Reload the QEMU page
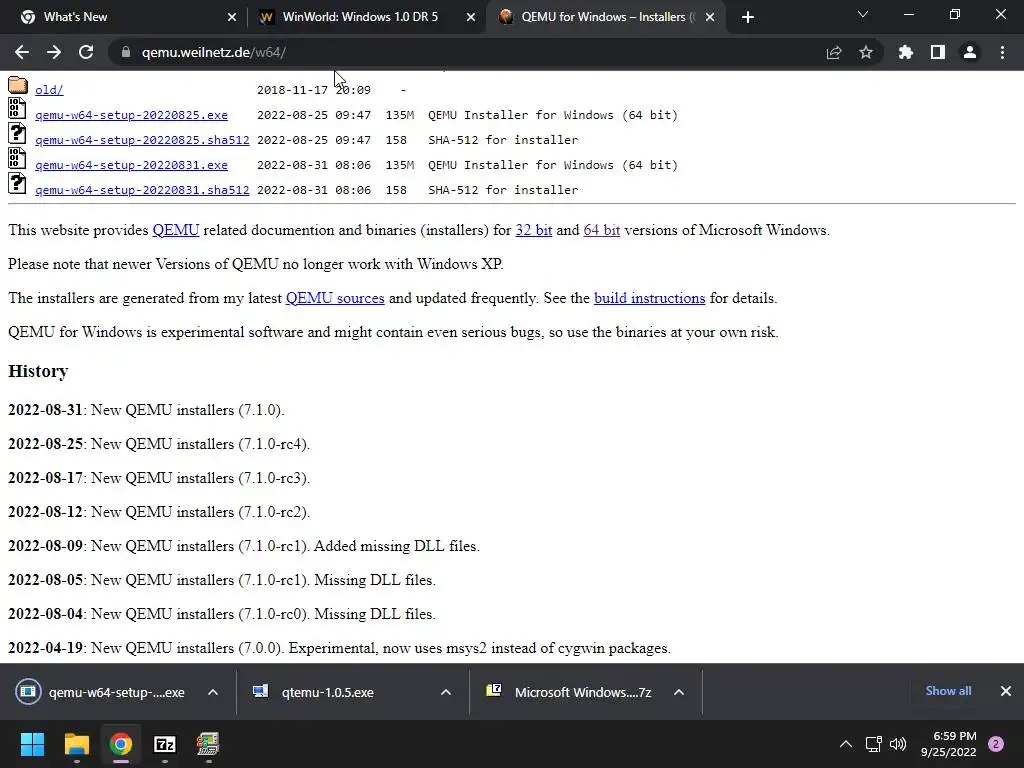Viewport: 1024px width, 768px height. tap(86, 52)
